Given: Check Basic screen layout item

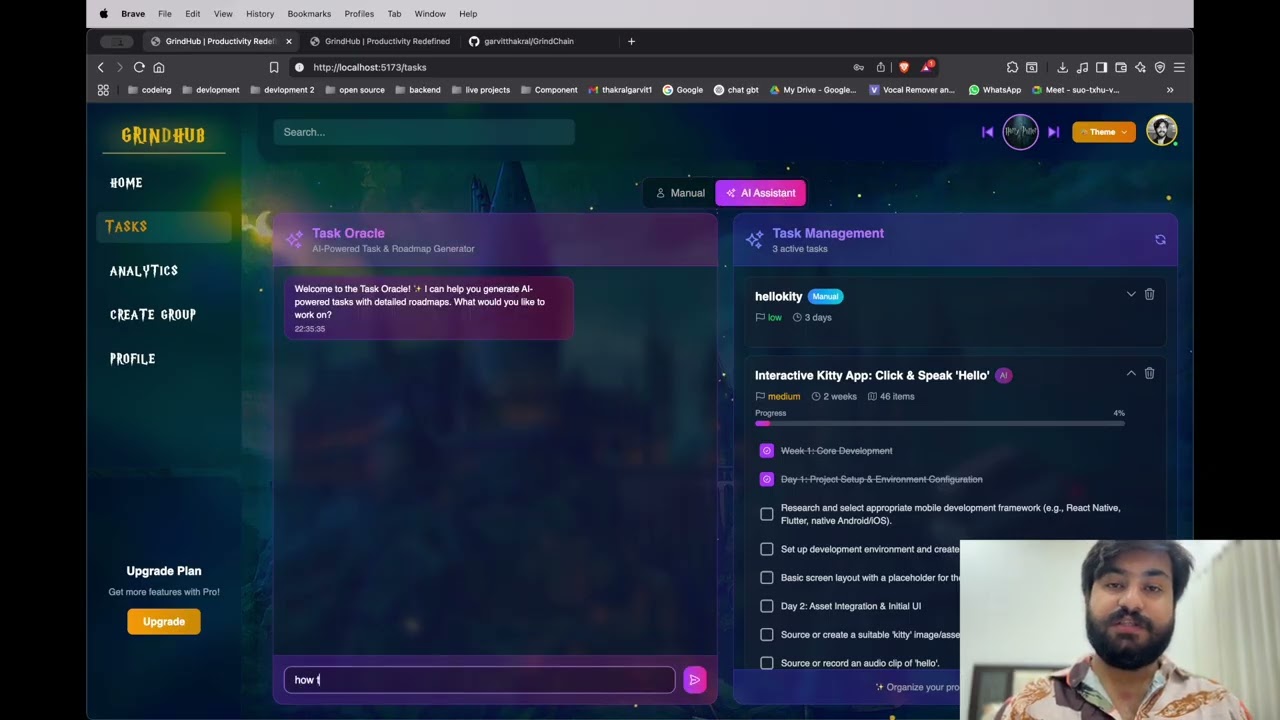Looking at the screenshot, I should click(x=767, y=577).
